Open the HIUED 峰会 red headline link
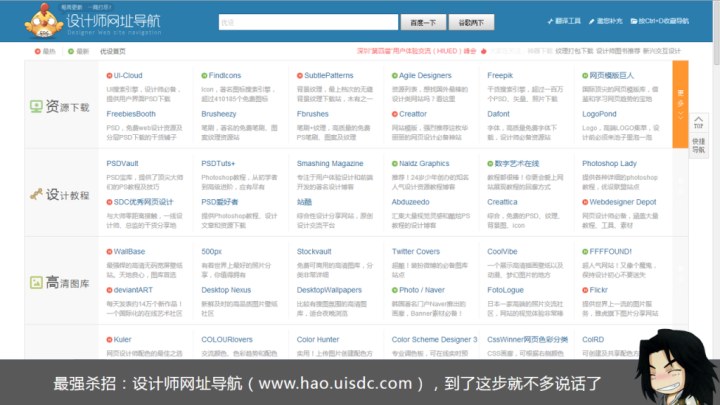 (x=416, y=51)
